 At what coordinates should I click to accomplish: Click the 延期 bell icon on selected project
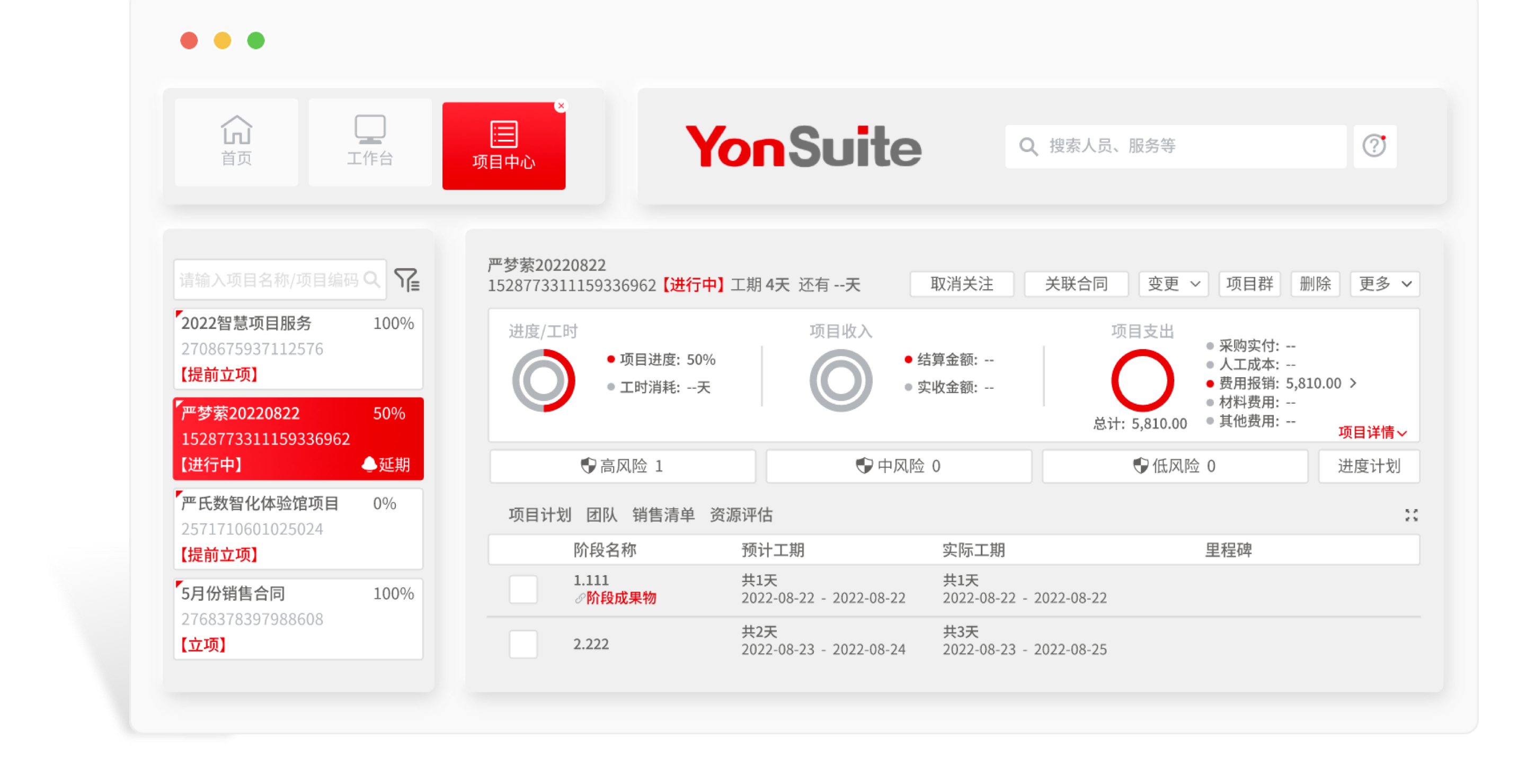click(x=369, y=464)
